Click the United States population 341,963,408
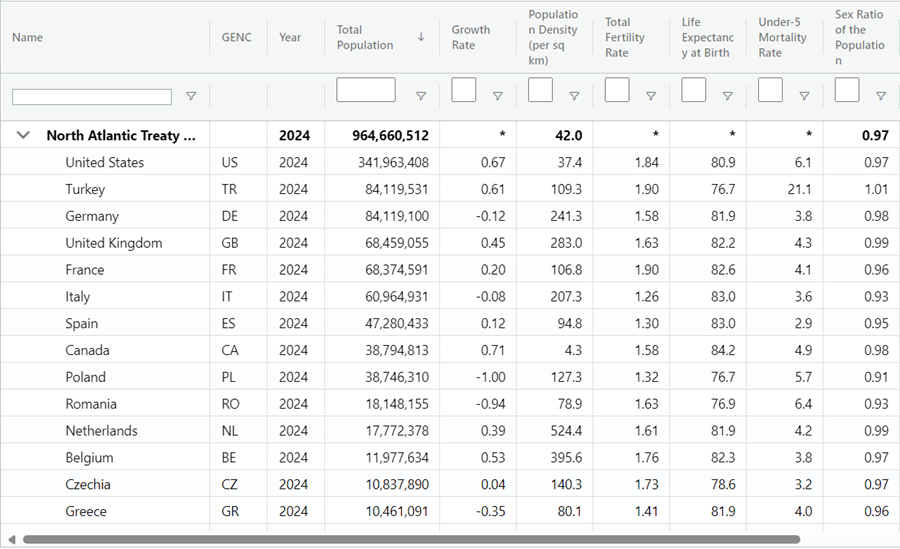Viewport: 900px width, 549px height. (x=393, y=163)
